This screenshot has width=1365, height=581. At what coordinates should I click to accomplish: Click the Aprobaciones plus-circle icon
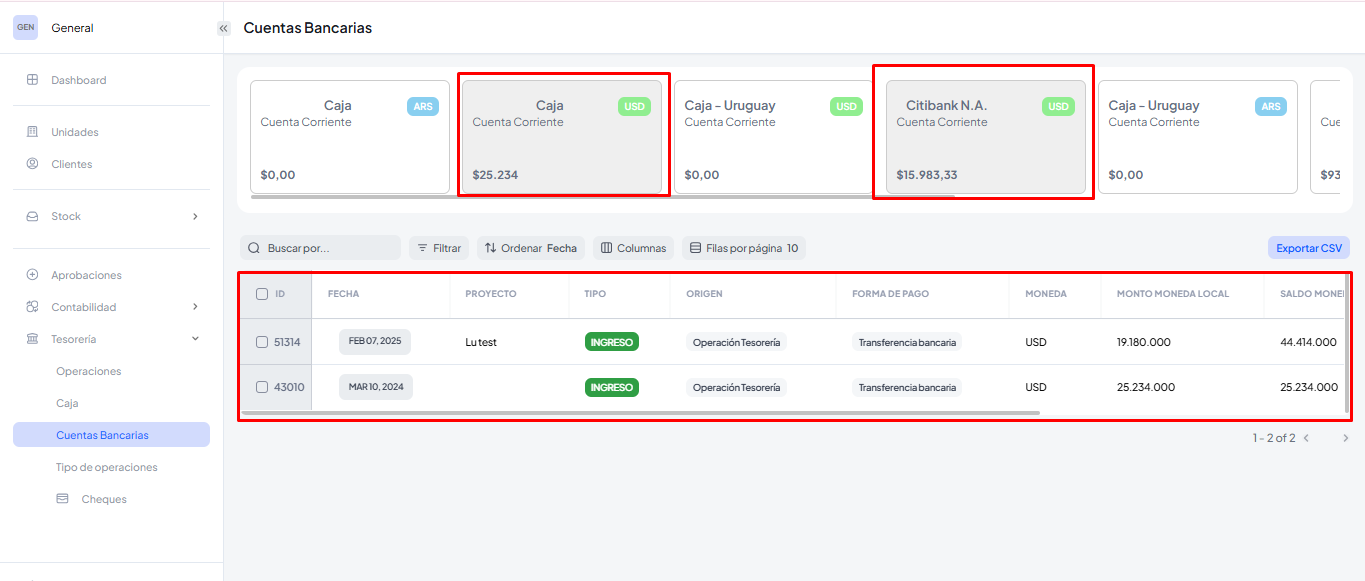click(x=32, y=275)
